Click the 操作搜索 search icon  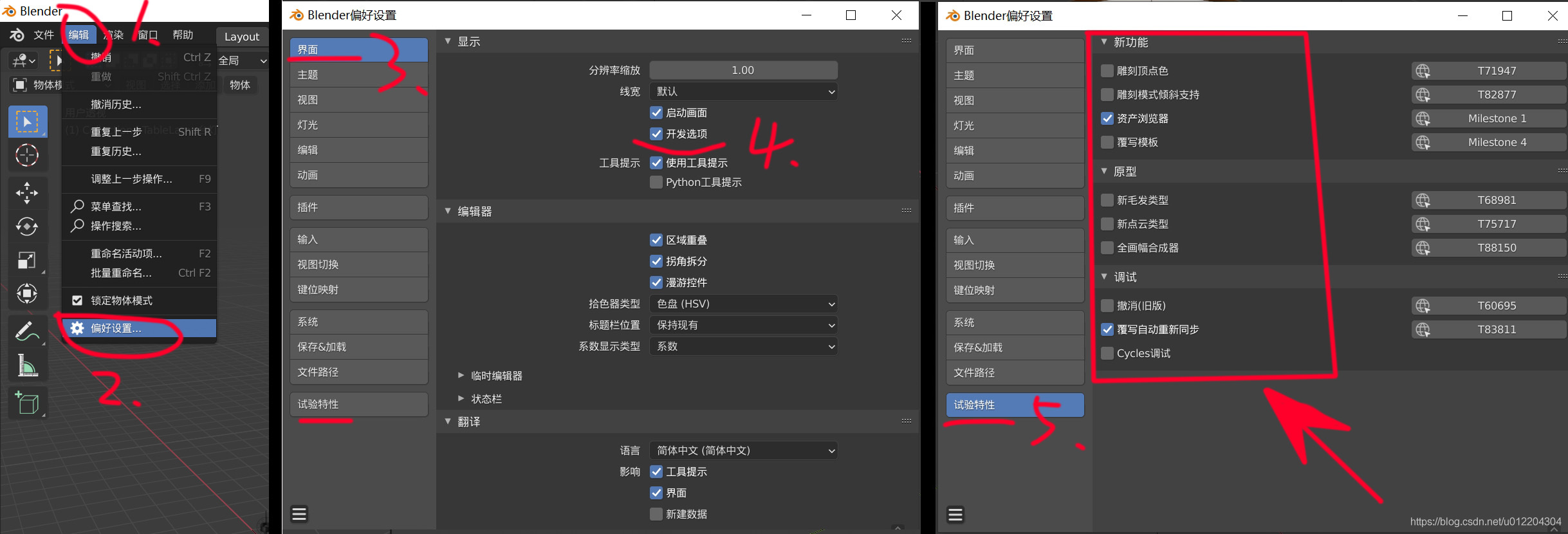pos(77,225)
